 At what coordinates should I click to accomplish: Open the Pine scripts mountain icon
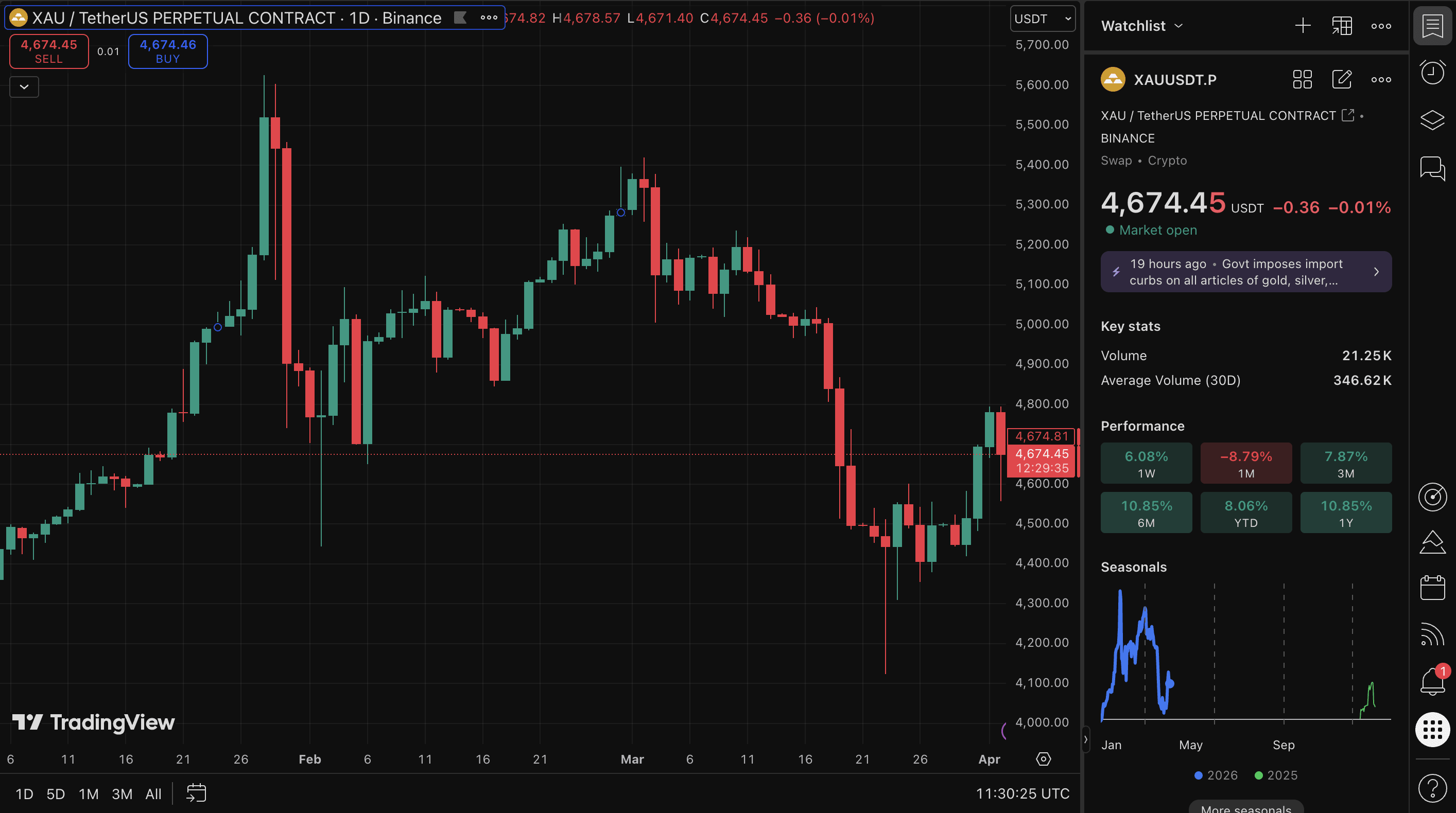coord(1432,542)
